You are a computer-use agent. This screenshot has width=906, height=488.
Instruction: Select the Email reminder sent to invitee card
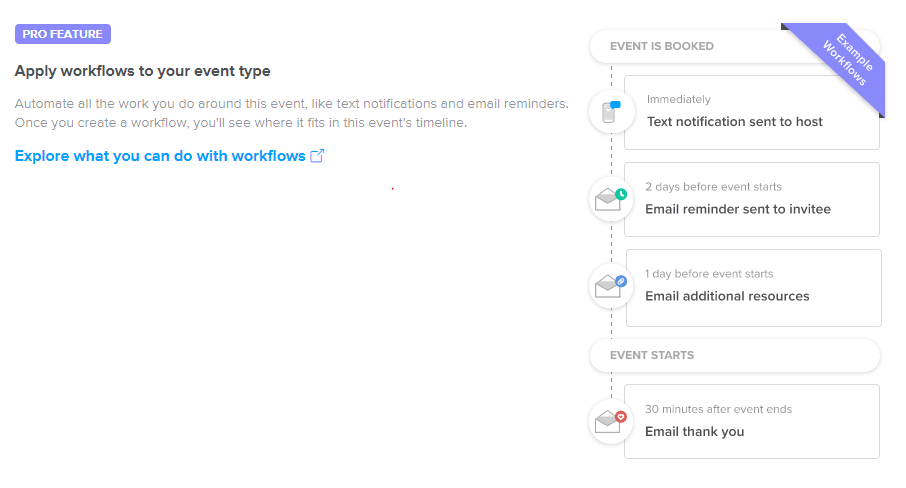pos(752,199)
